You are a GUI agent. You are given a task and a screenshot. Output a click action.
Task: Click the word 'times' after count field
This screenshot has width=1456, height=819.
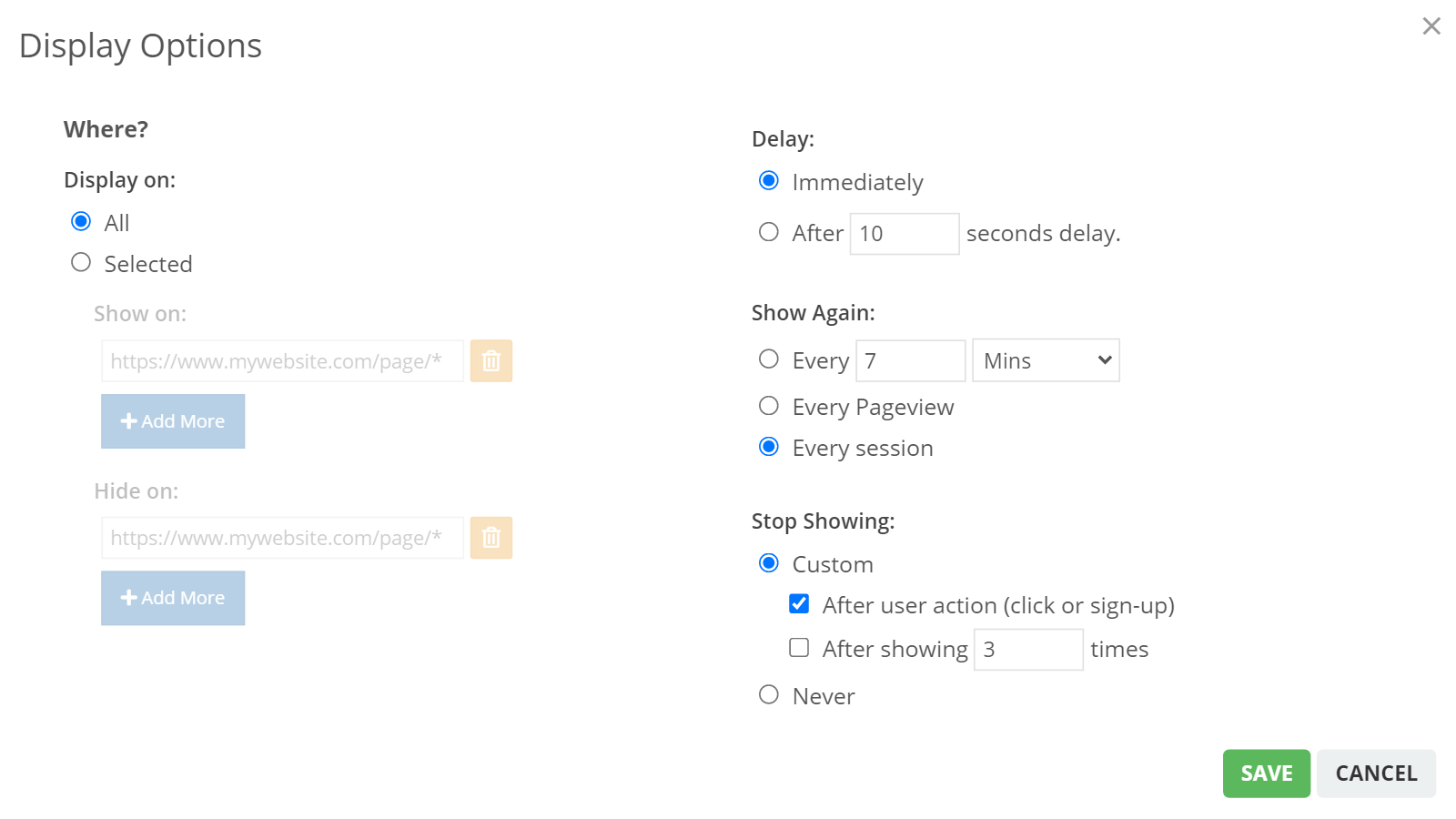pos(1119,650)
